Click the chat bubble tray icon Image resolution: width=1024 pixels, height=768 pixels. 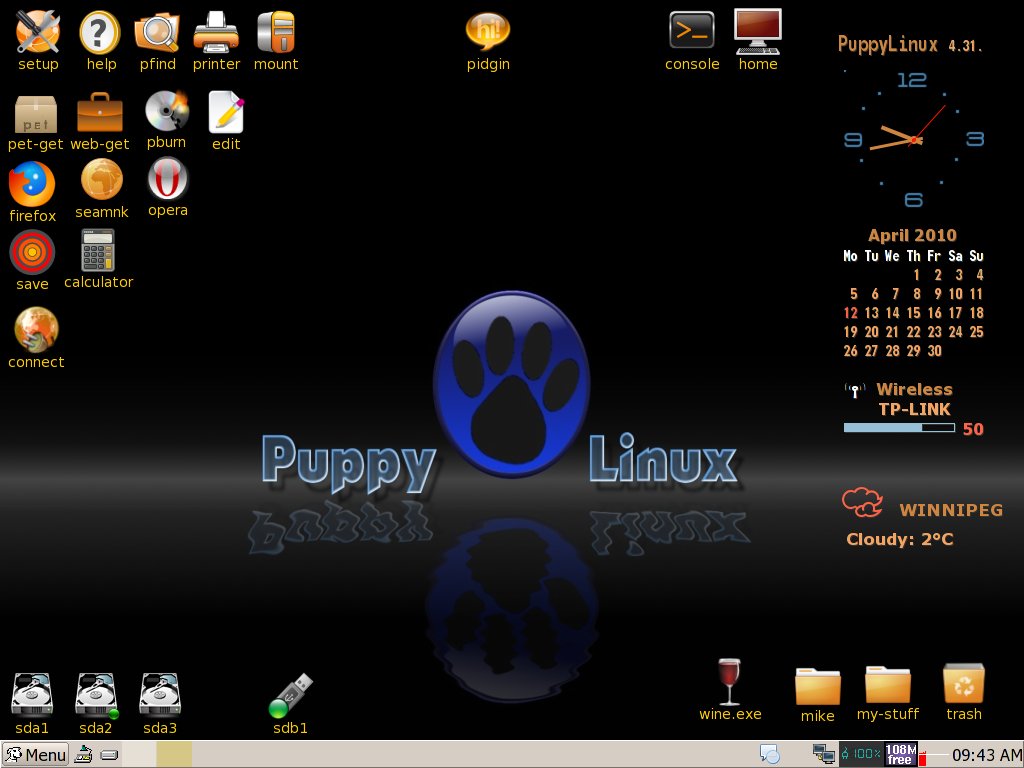769,755
